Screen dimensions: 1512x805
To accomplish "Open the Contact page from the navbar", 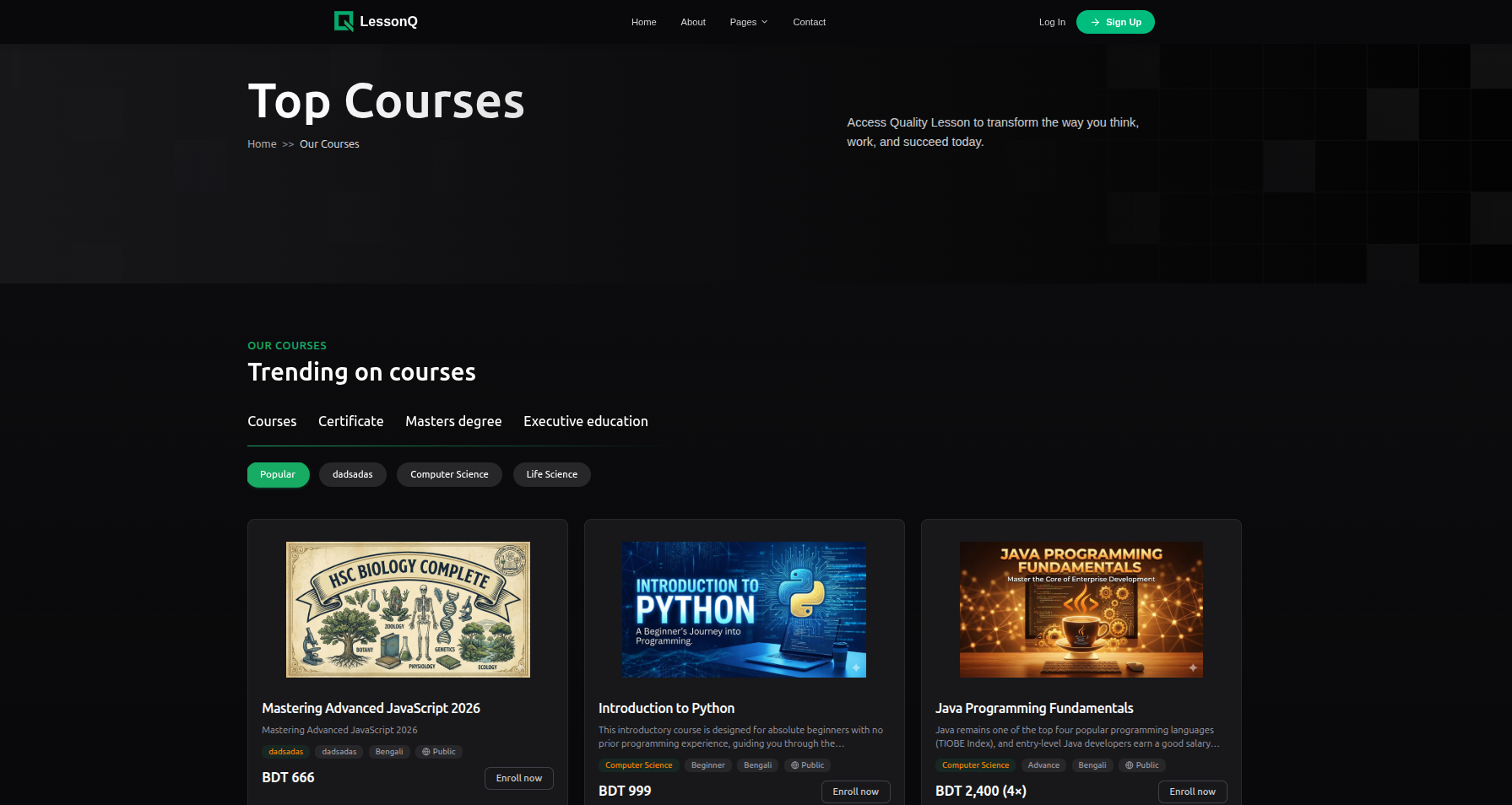I will coord(809,22).
